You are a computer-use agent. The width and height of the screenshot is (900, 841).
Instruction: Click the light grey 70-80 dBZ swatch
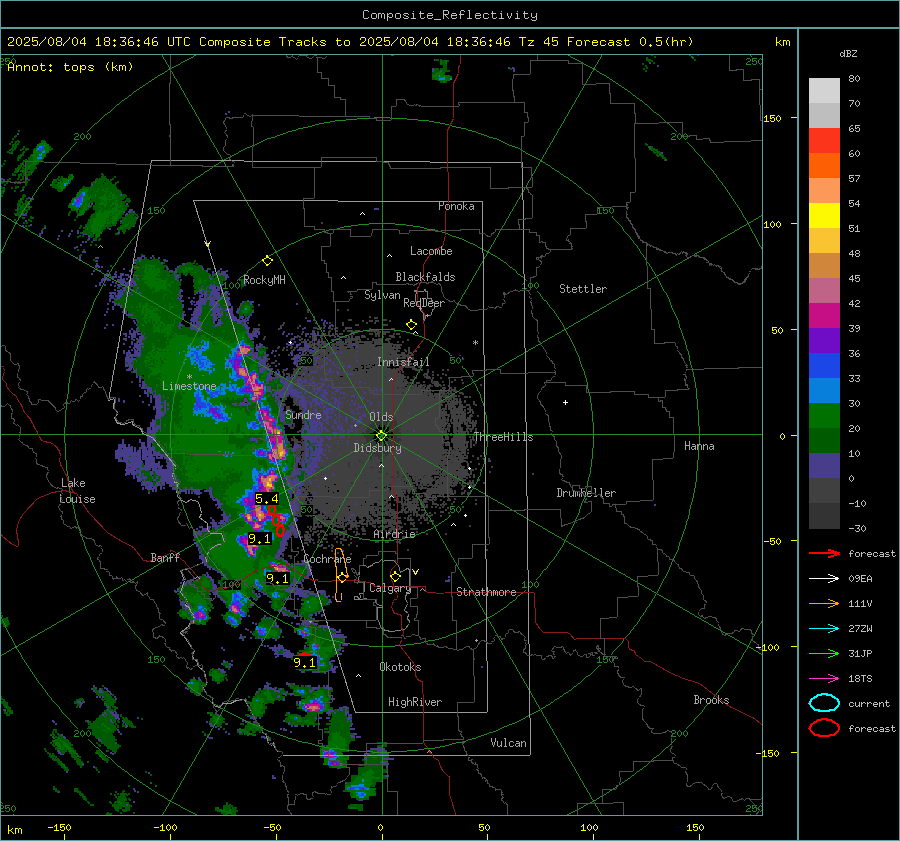(824, 91)
